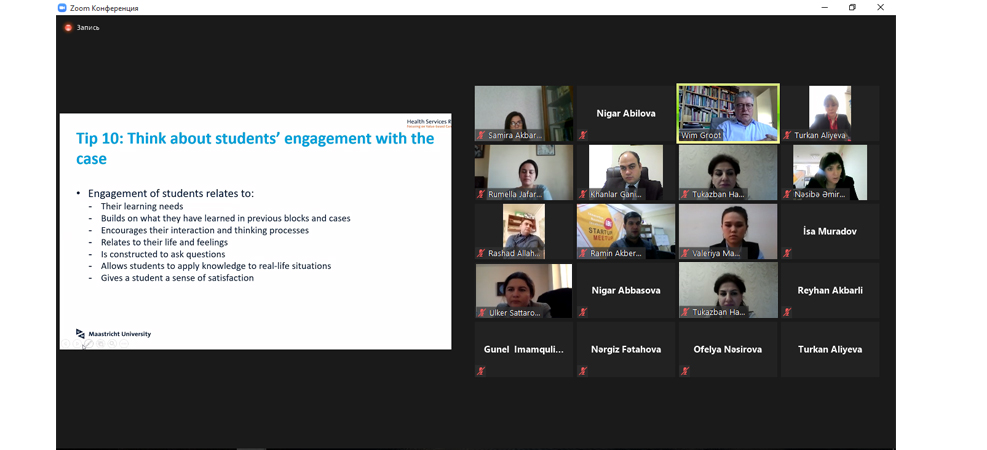This screenshot has height=450, width=987.
Task: Click Khanlar Gan's video tile
Action: coord(626,172)
